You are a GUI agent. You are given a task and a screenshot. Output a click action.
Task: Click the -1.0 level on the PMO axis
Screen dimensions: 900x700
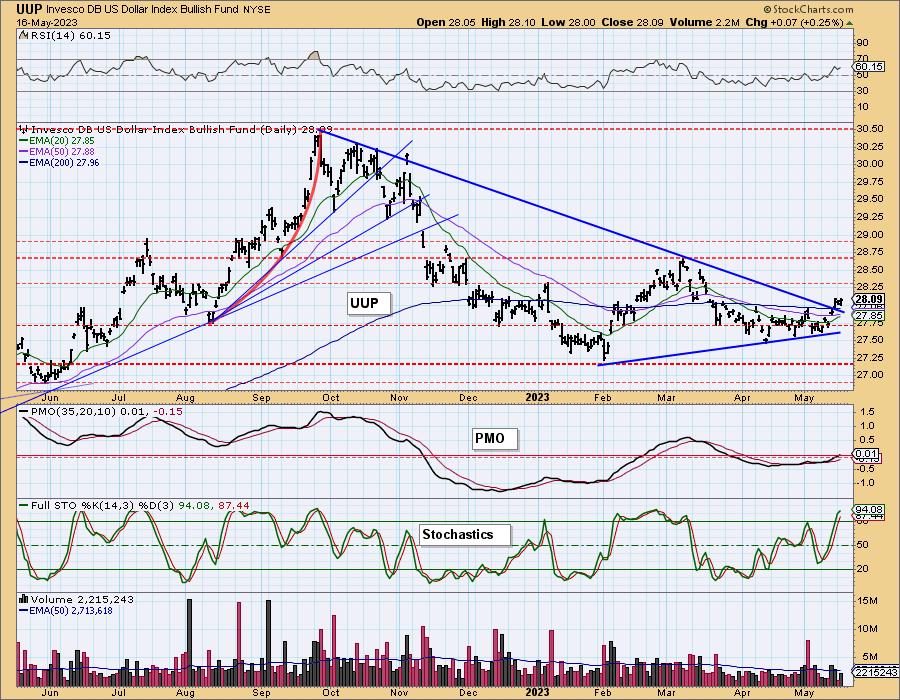click(867, 483)
